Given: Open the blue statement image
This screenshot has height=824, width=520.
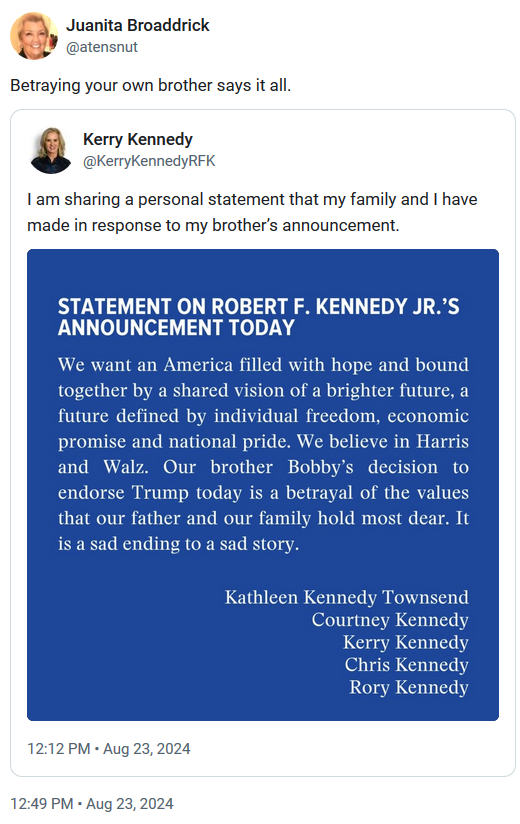Looking at the screenshot, I should coord(263,485).
